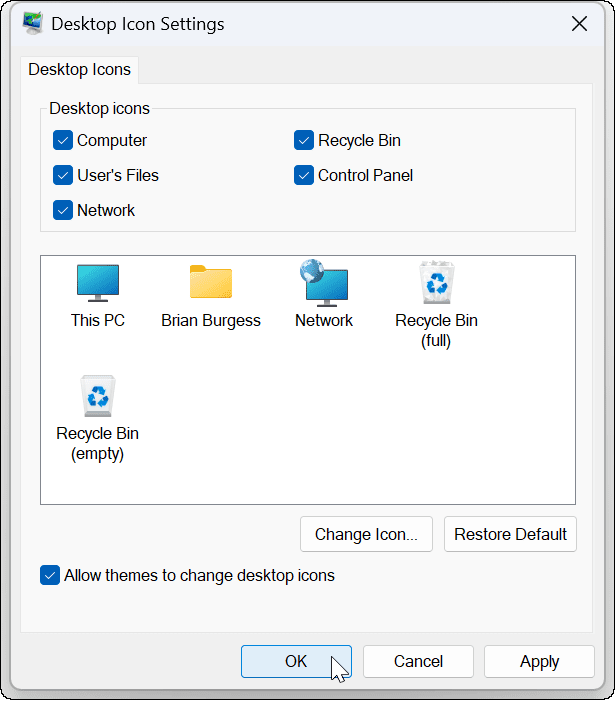This screenshot has width=615, height=704.
Task: Toggle the User's Files checkbox
Action: click(63, 176)
